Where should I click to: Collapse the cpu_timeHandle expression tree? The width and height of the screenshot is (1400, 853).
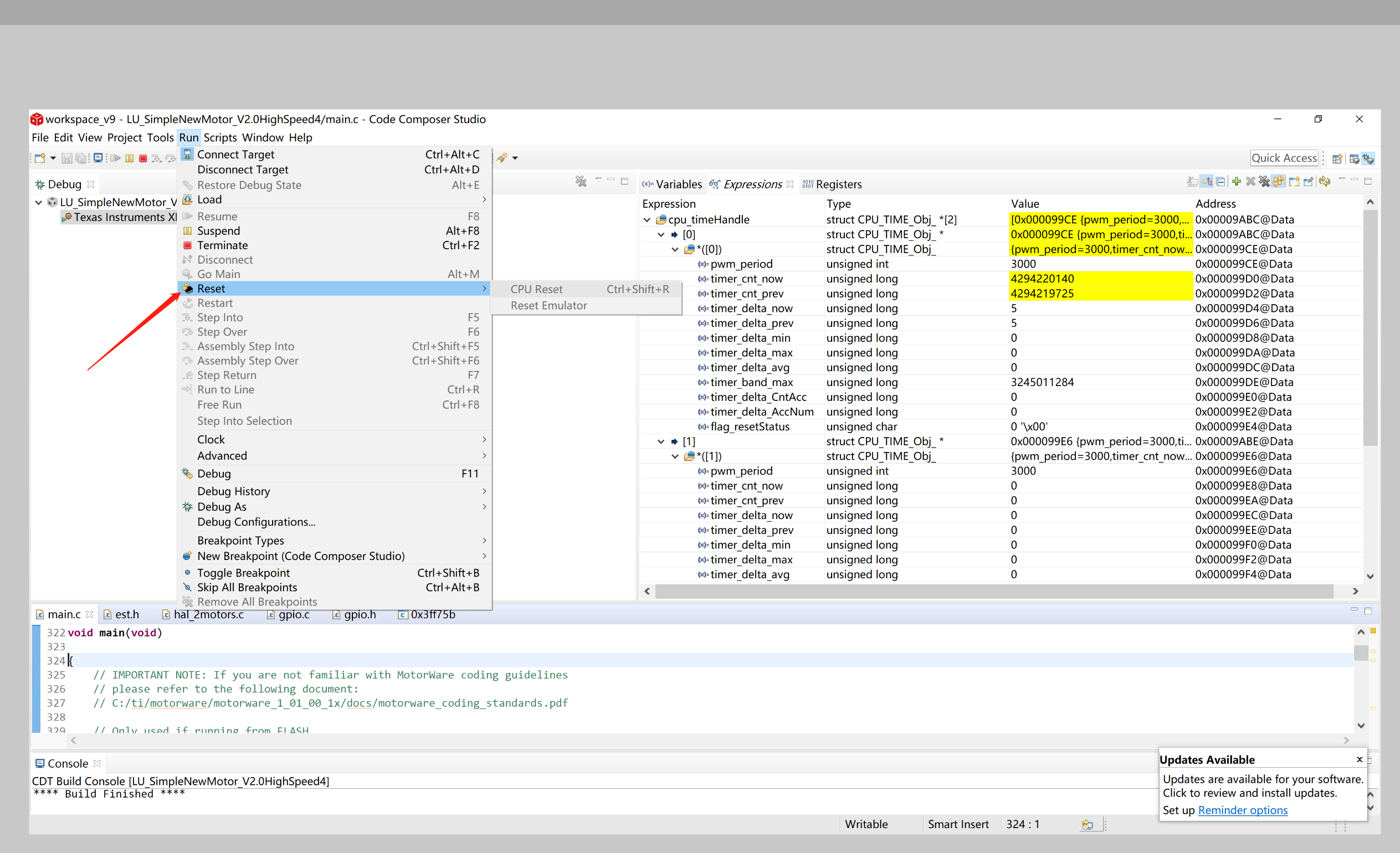click(x=647, y=220)
